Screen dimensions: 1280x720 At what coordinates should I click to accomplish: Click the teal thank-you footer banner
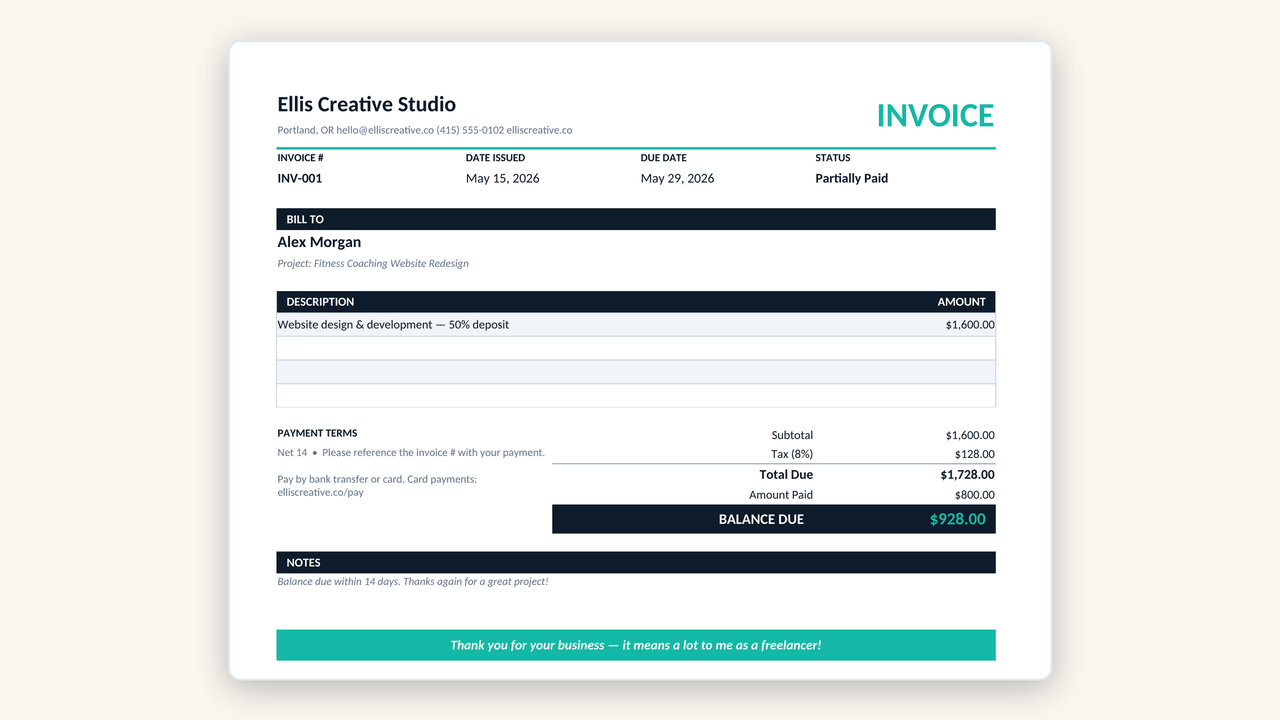tap(636, 645)
